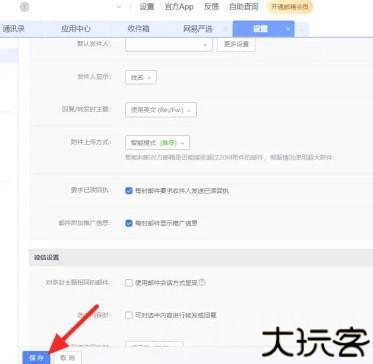Open the 发件人显示 姓名 dropdown
Image resolution: width=373 pixels, height=364 pixels.
(141, 77)
